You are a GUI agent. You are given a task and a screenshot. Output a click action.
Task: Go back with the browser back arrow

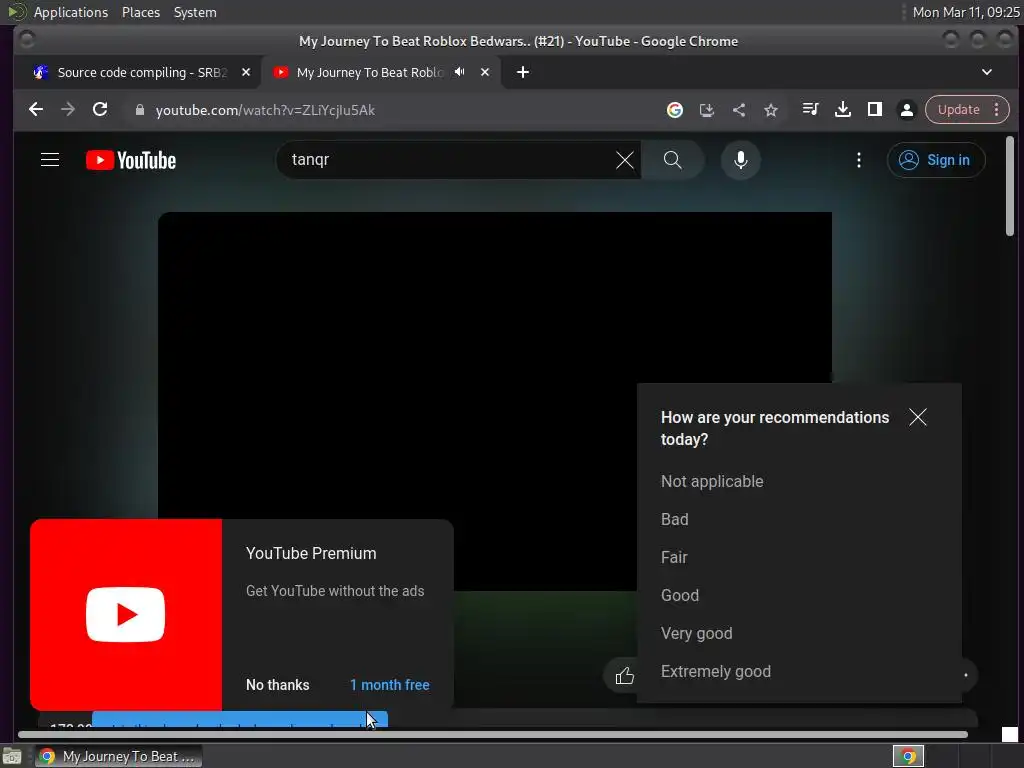(x=36, y=110)
